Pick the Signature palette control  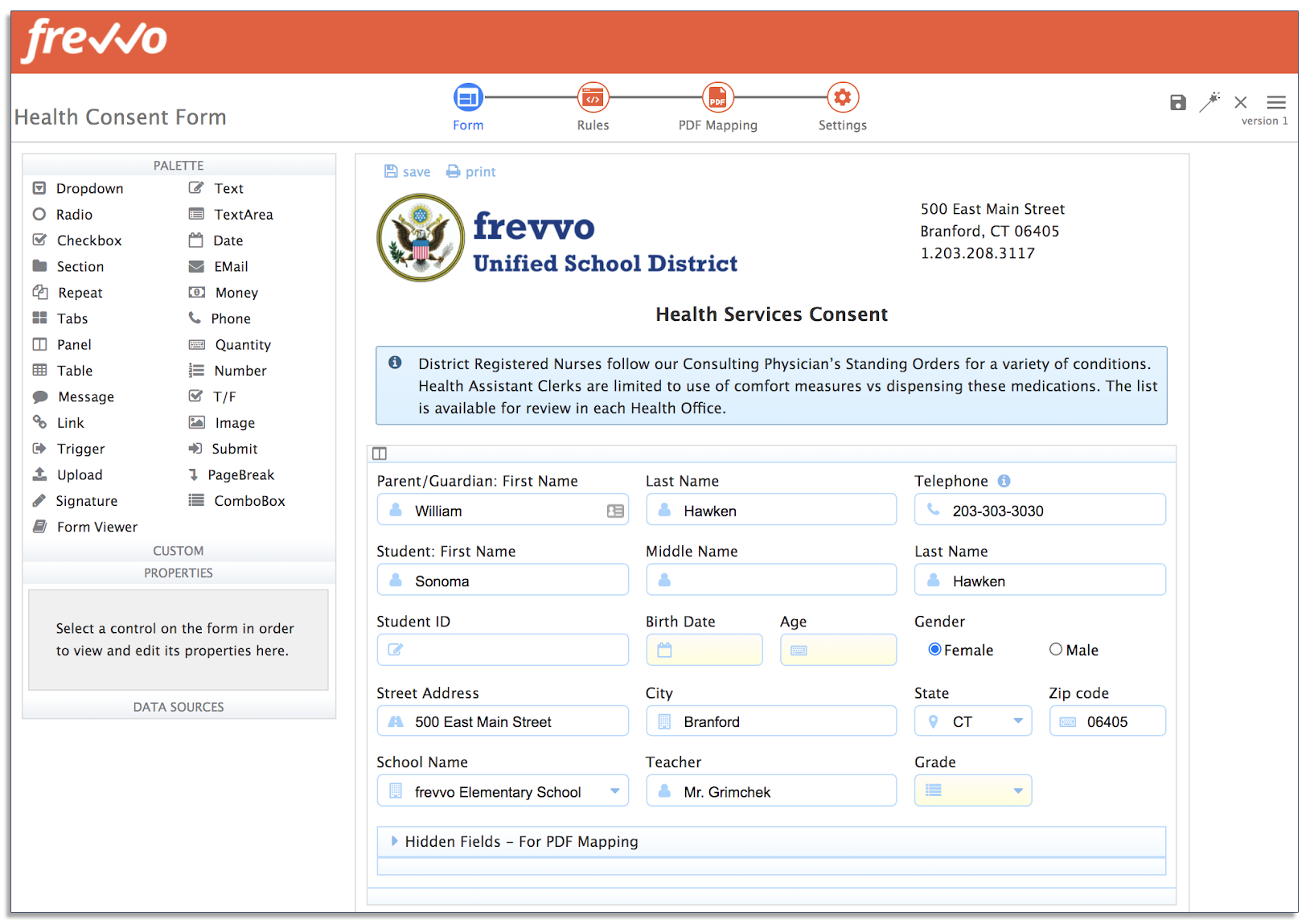point(75,501)
